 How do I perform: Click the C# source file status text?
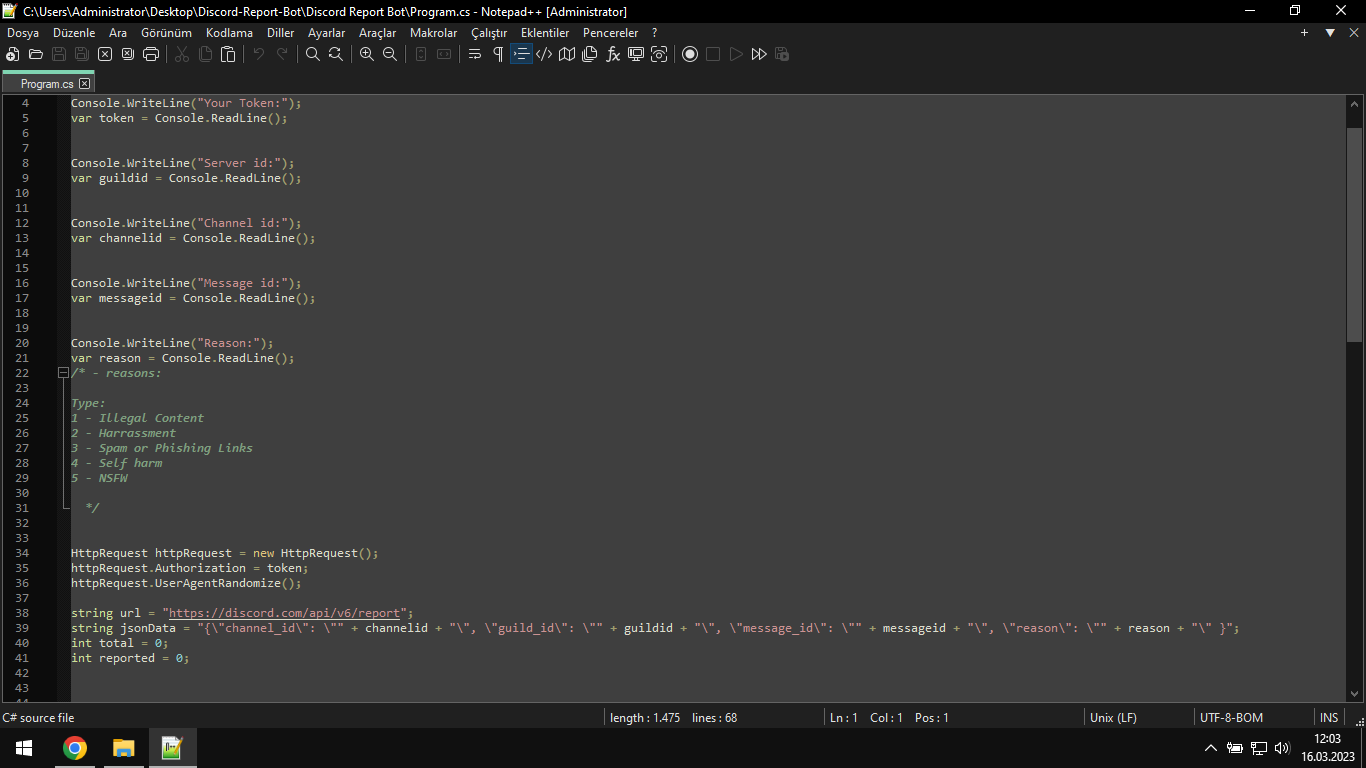pos(38,718)
